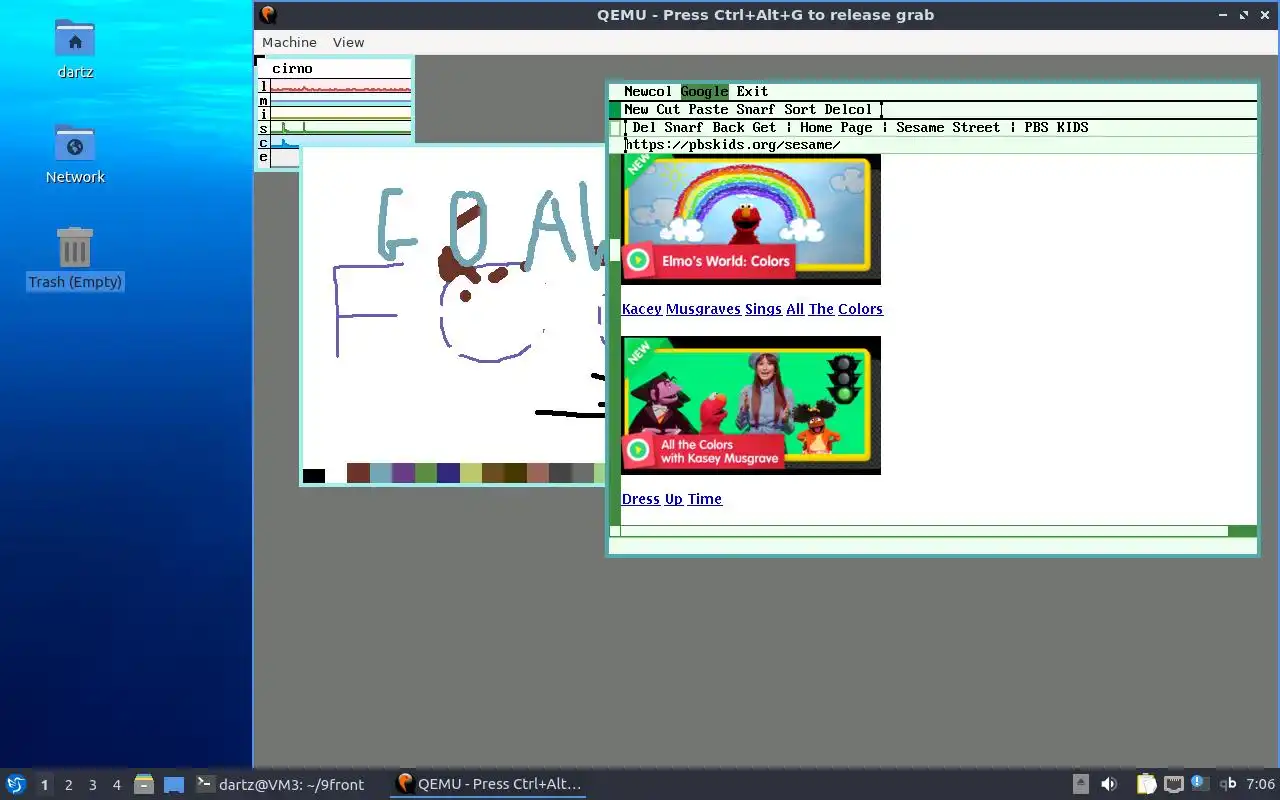
Task: Pick the navy blue swatch in the palette
Action: tap(448, 473)
